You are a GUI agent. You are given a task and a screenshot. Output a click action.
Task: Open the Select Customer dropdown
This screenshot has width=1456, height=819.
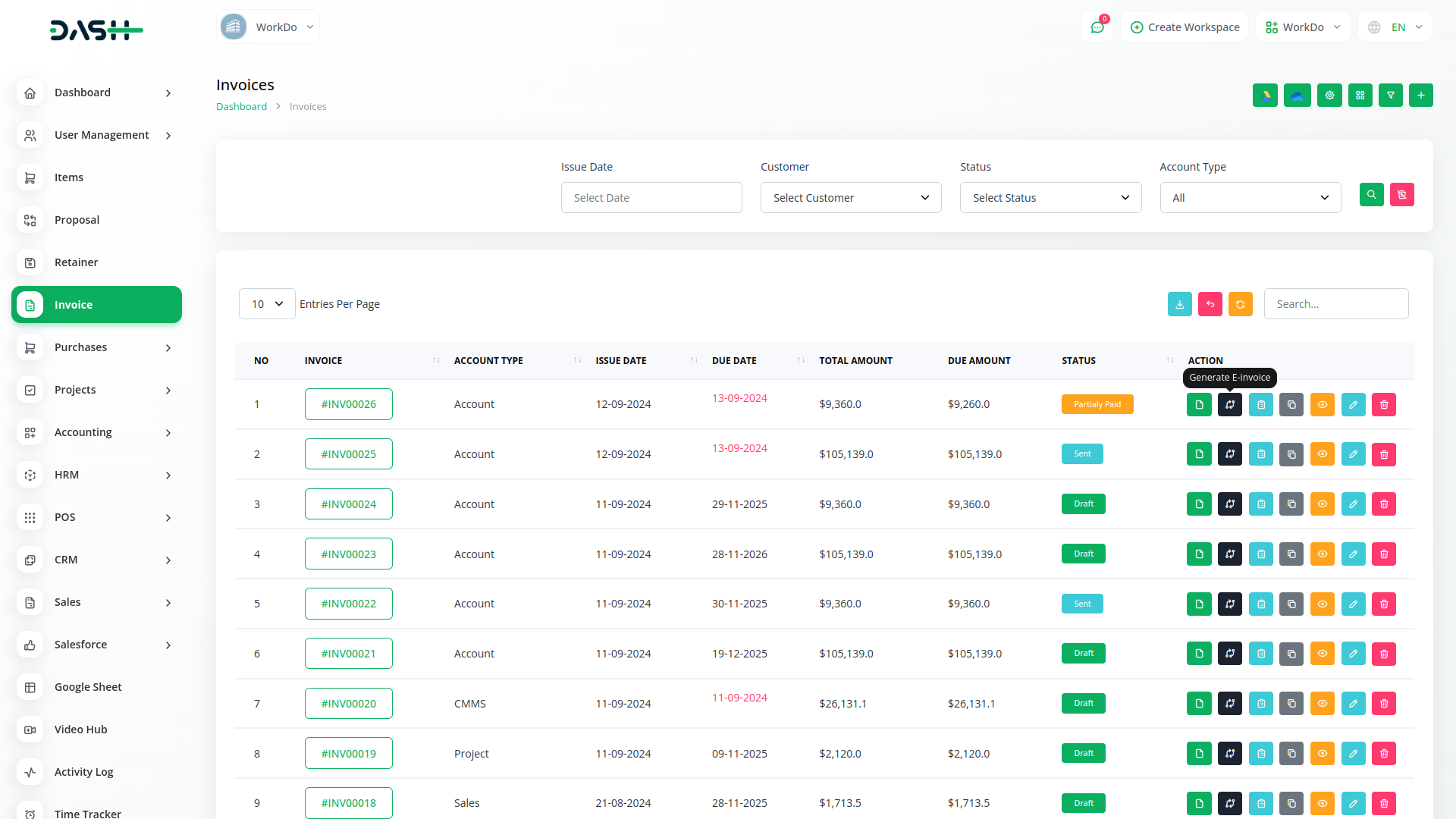point(850,198)
